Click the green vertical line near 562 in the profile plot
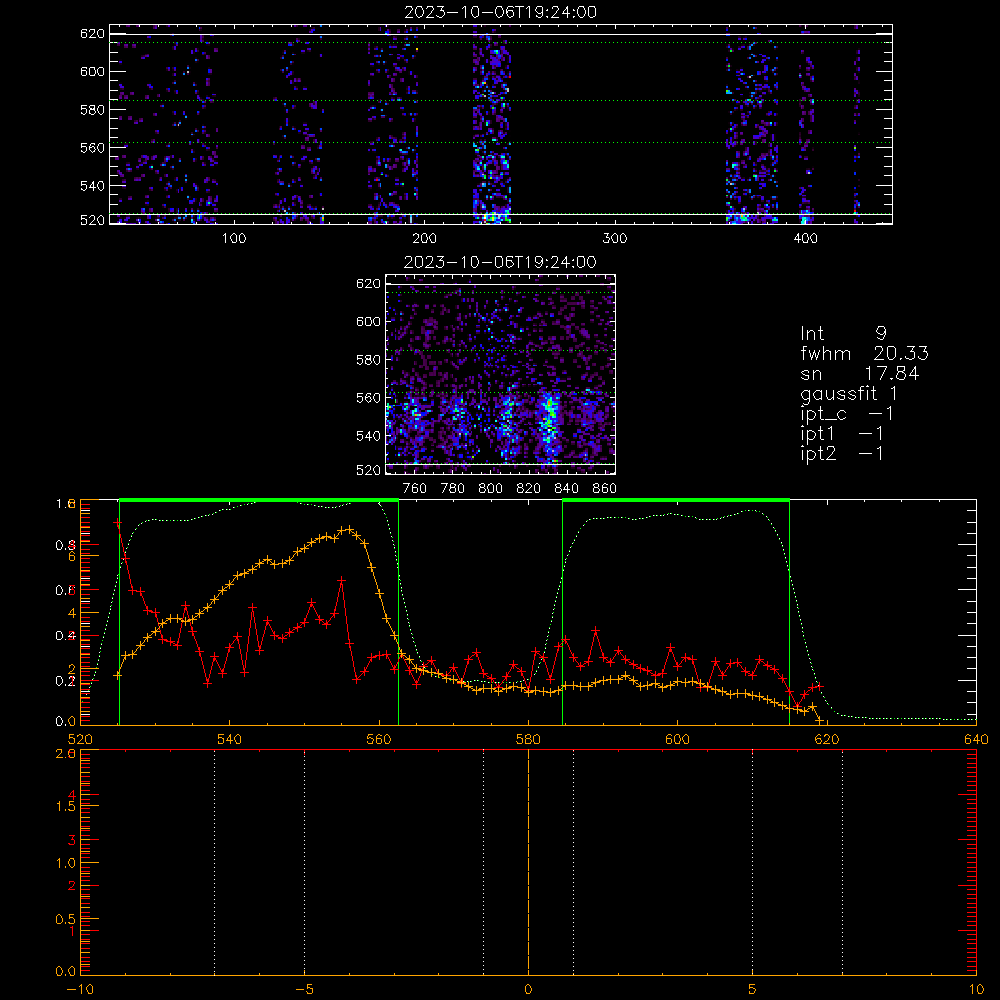The height and width of the screenshot is (1000, 1000). [399, 613]
